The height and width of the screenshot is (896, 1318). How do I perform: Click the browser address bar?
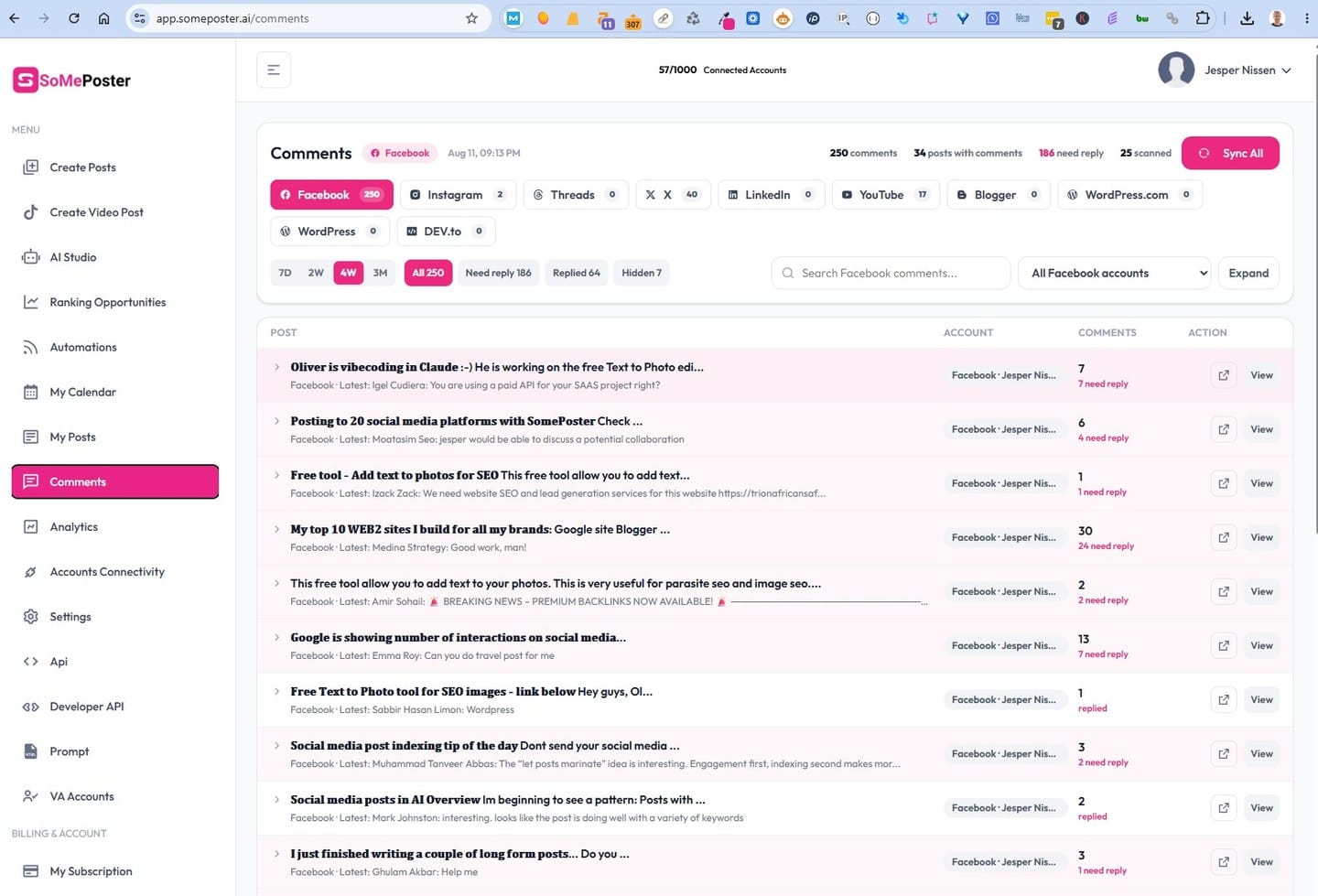(307, 18)
